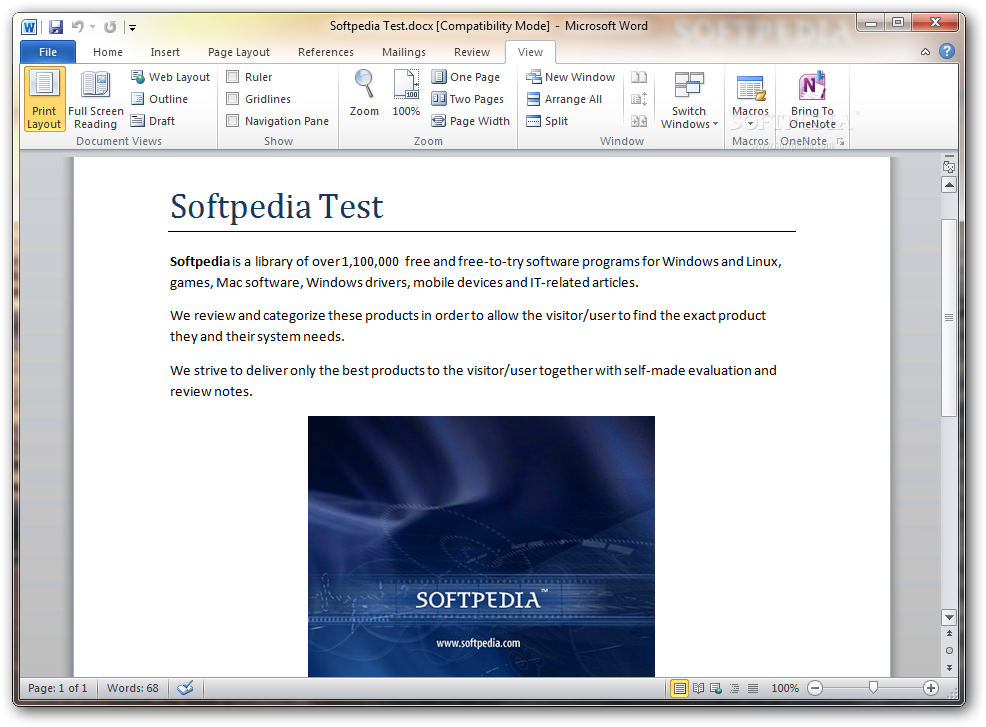The width and height of the screenshot is (986, 727).
Task: Open Word Count via Words: 68
Action: point(133,688)
